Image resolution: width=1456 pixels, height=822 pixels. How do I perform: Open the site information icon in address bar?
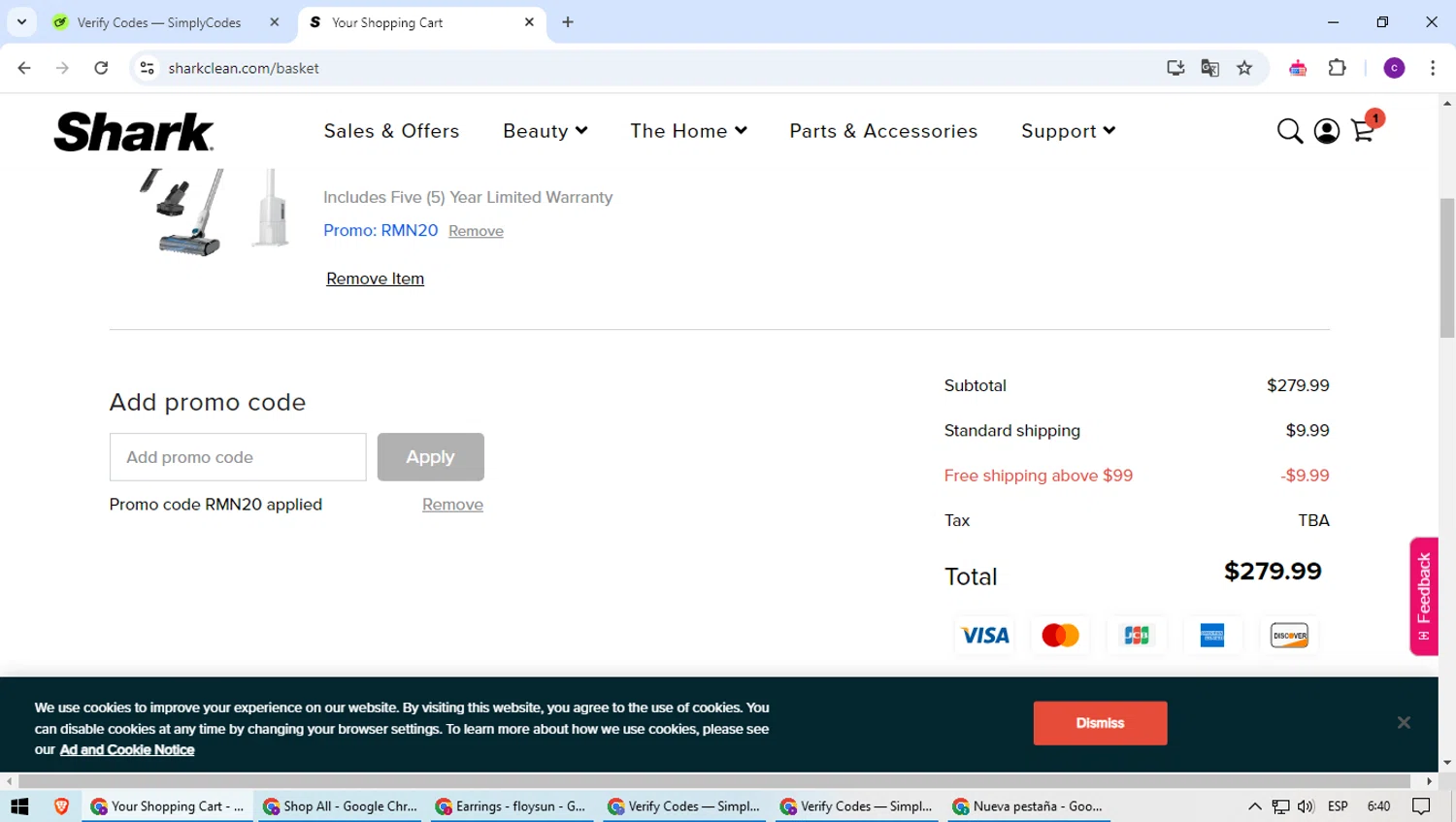click(148, 68)
